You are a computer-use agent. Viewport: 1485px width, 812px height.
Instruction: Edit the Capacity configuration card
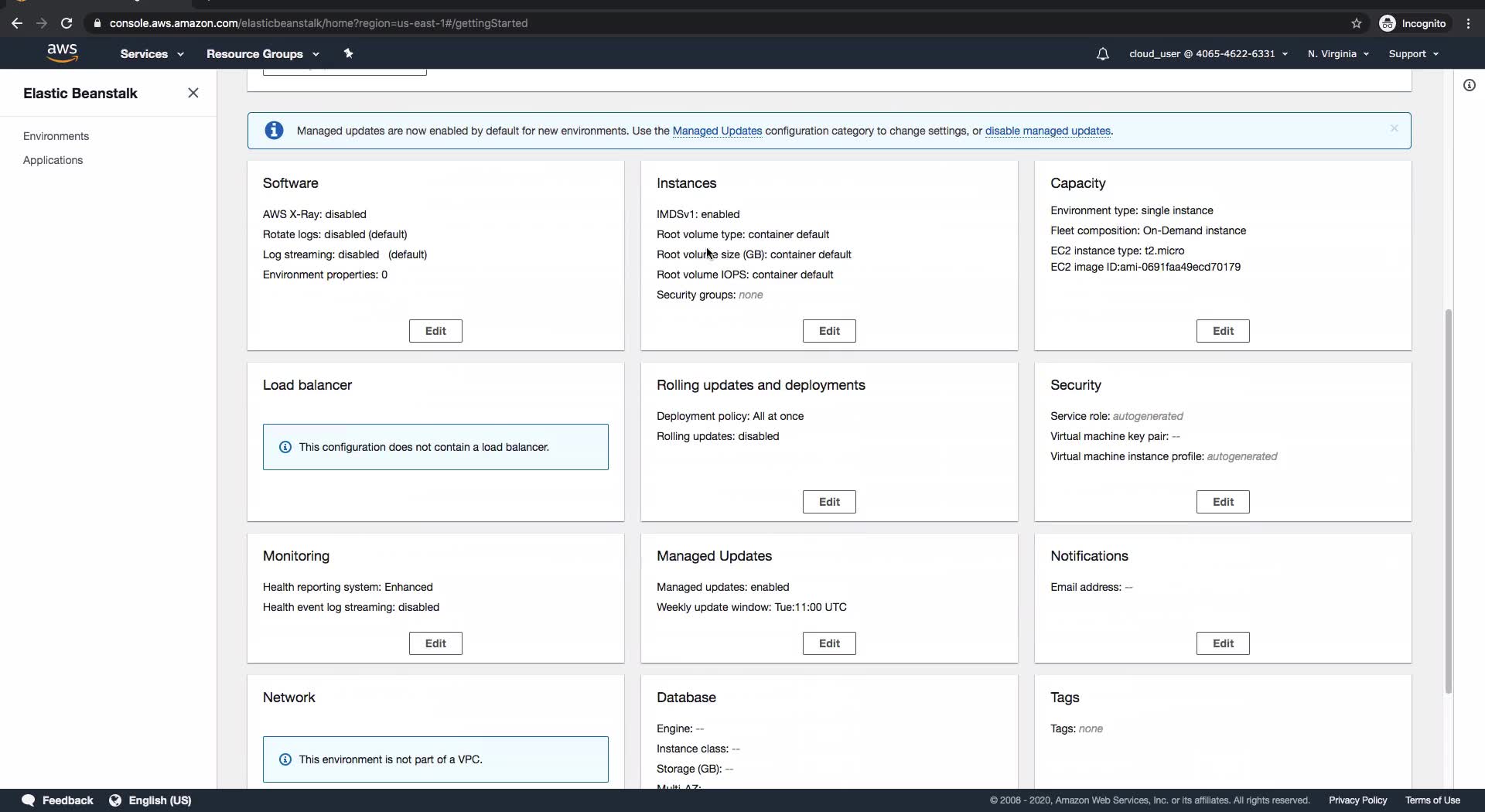coord(1222,331)
